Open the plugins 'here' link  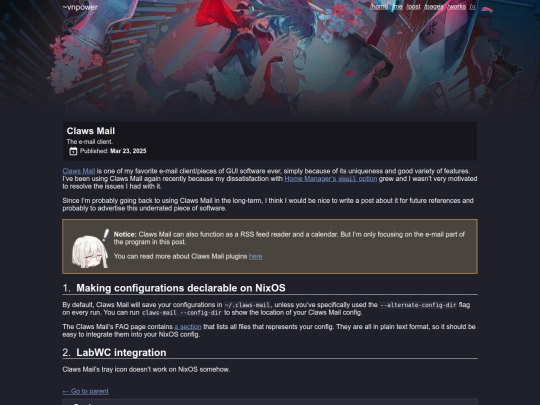tap(256, 256)
